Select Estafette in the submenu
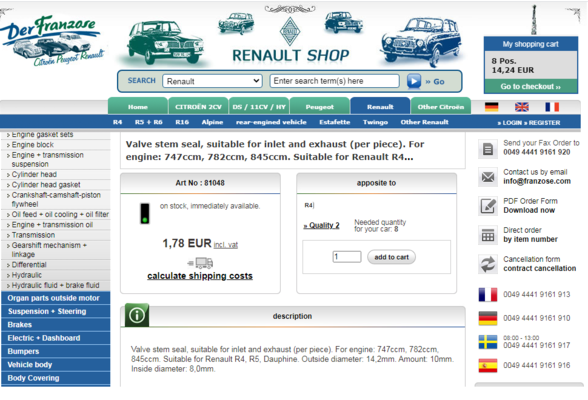Viewport: 588px width, 400px height. pos(334,122)
